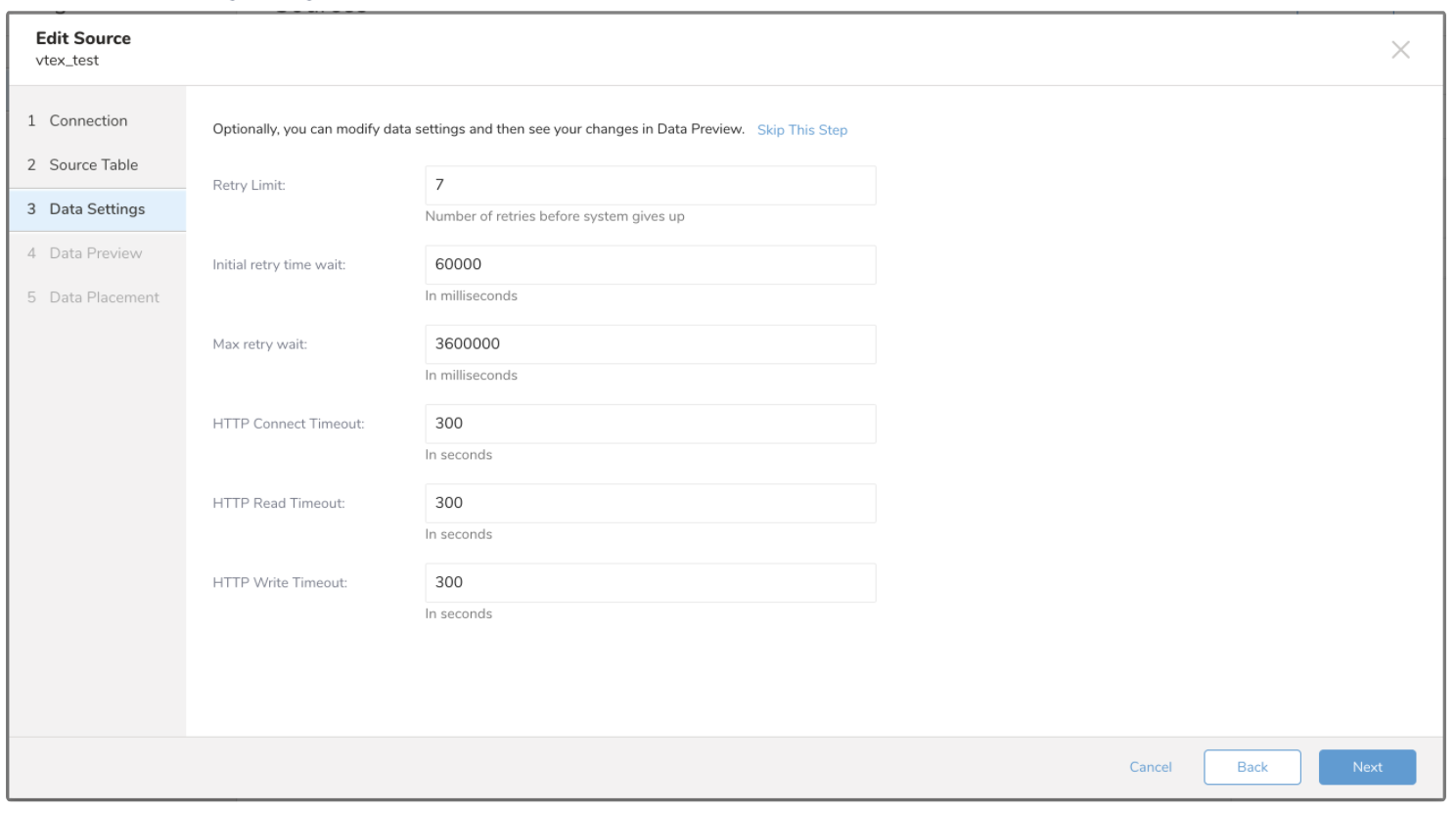Edit the HTTP Connect Timeout field

point(650,424)
